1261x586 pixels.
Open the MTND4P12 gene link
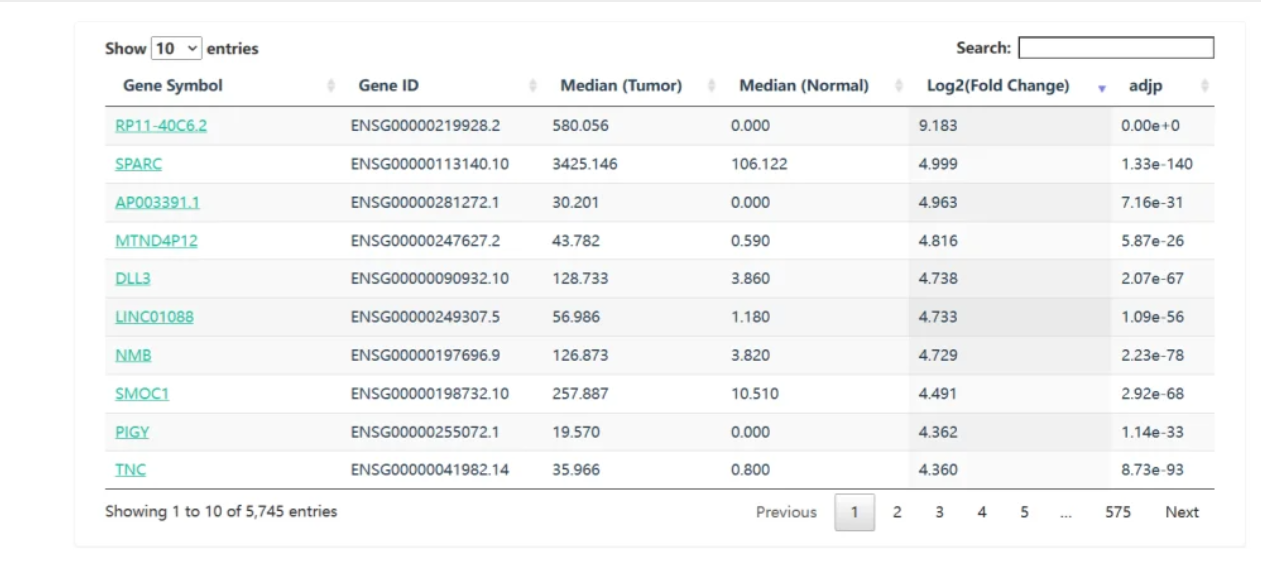(156, 241)
